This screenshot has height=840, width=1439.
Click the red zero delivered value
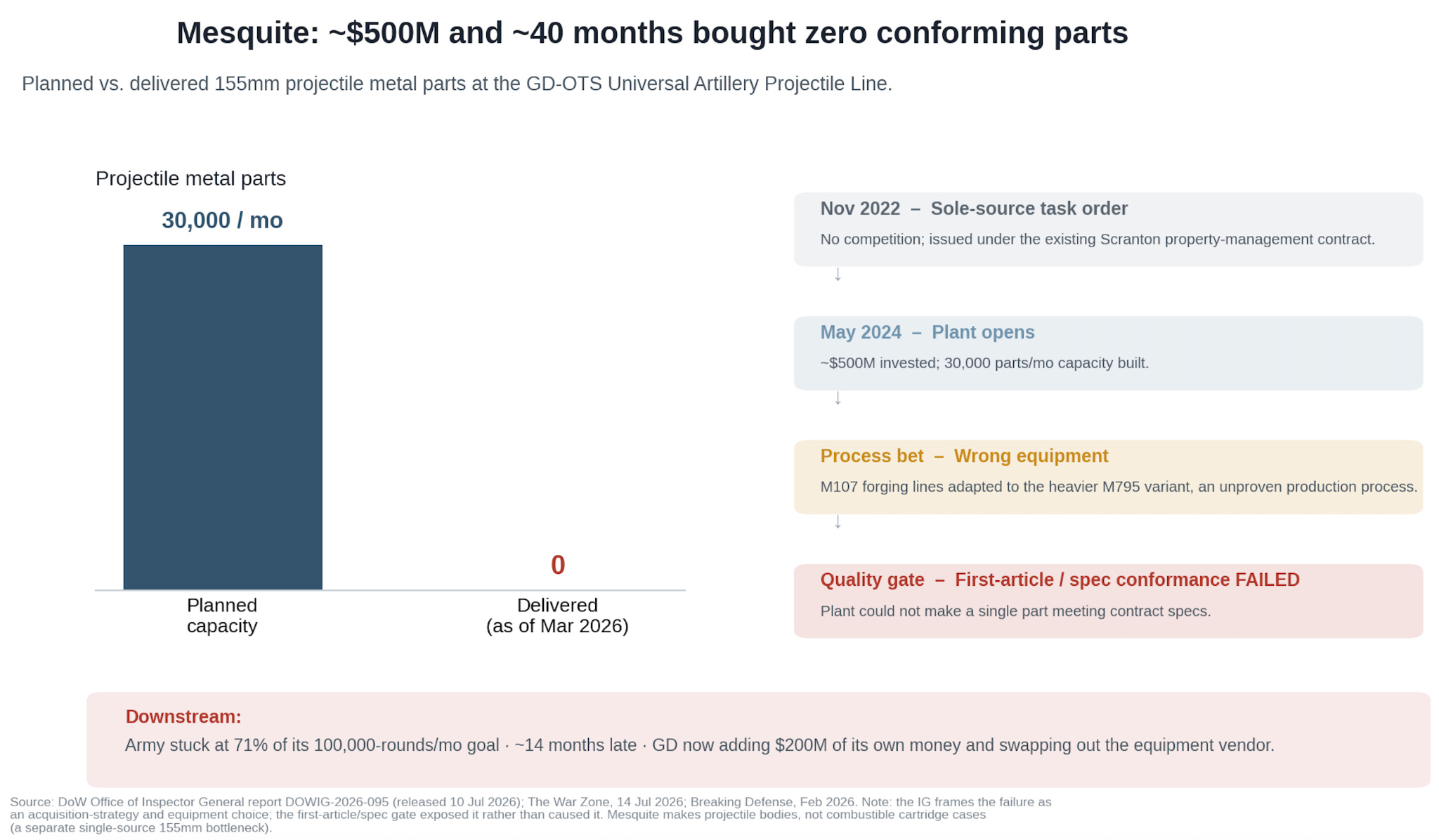[x=558, y=565]
